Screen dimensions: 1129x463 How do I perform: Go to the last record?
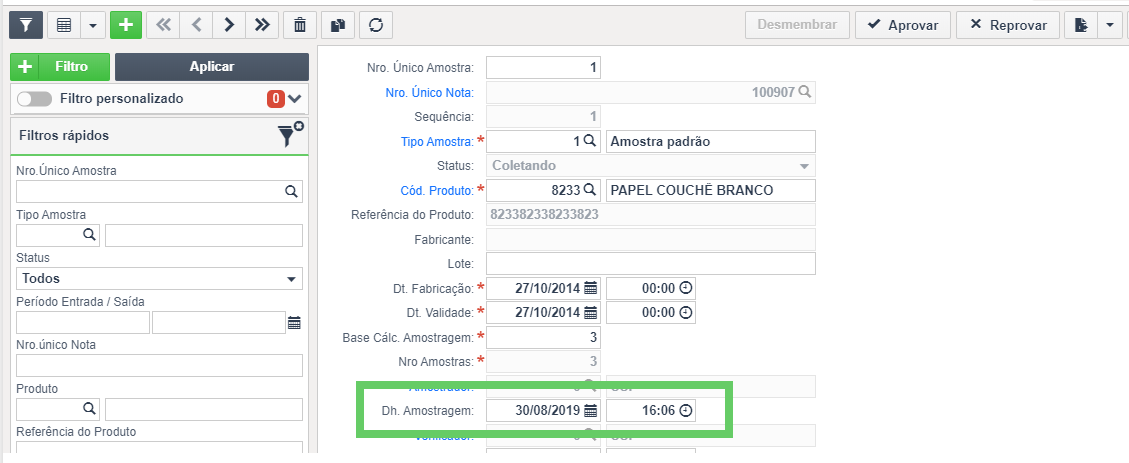(x=262, y=25)
